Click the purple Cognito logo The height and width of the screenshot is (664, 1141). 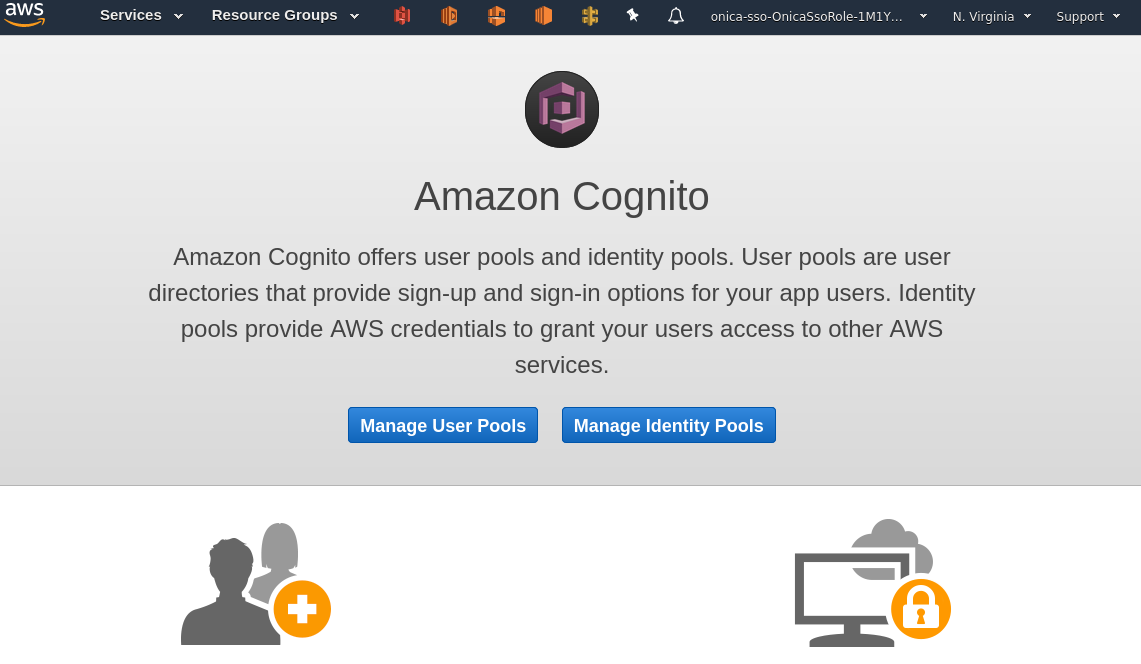click(562, 109)
